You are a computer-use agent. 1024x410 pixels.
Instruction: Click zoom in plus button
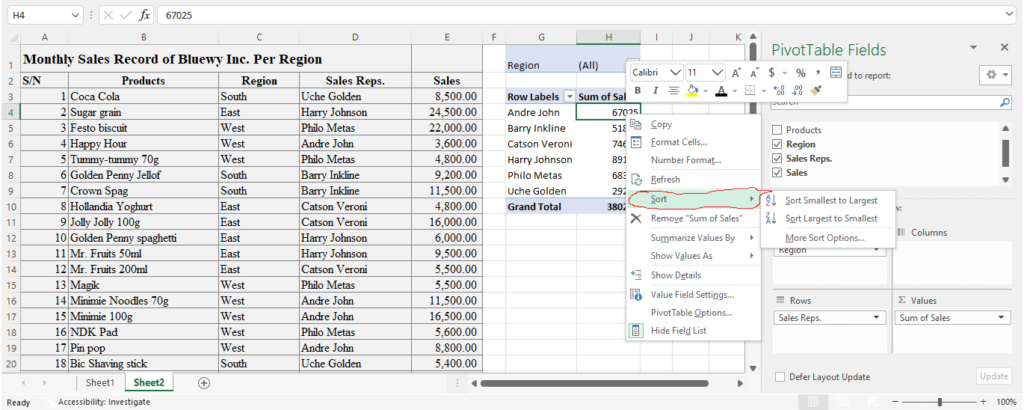click(983, 402)
